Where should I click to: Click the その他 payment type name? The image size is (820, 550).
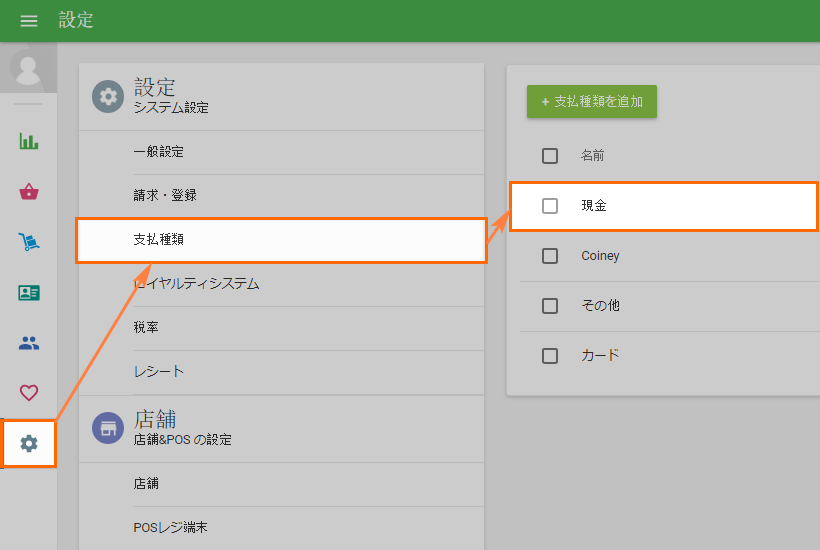click(x=600, y=305)
